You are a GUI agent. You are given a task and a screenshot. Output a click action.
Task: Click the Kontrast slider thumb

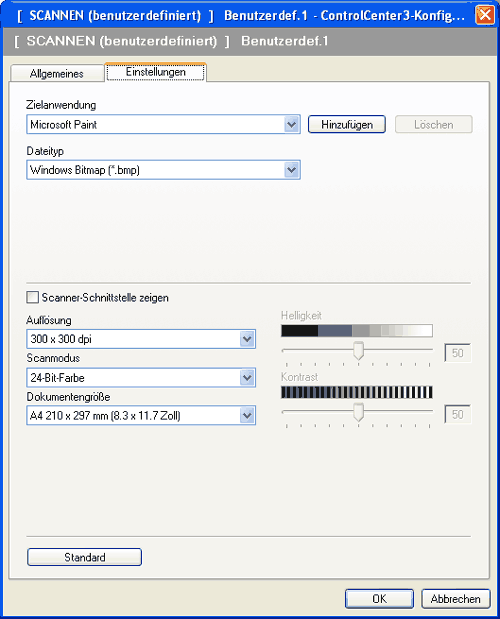click(x=358, y=412)
